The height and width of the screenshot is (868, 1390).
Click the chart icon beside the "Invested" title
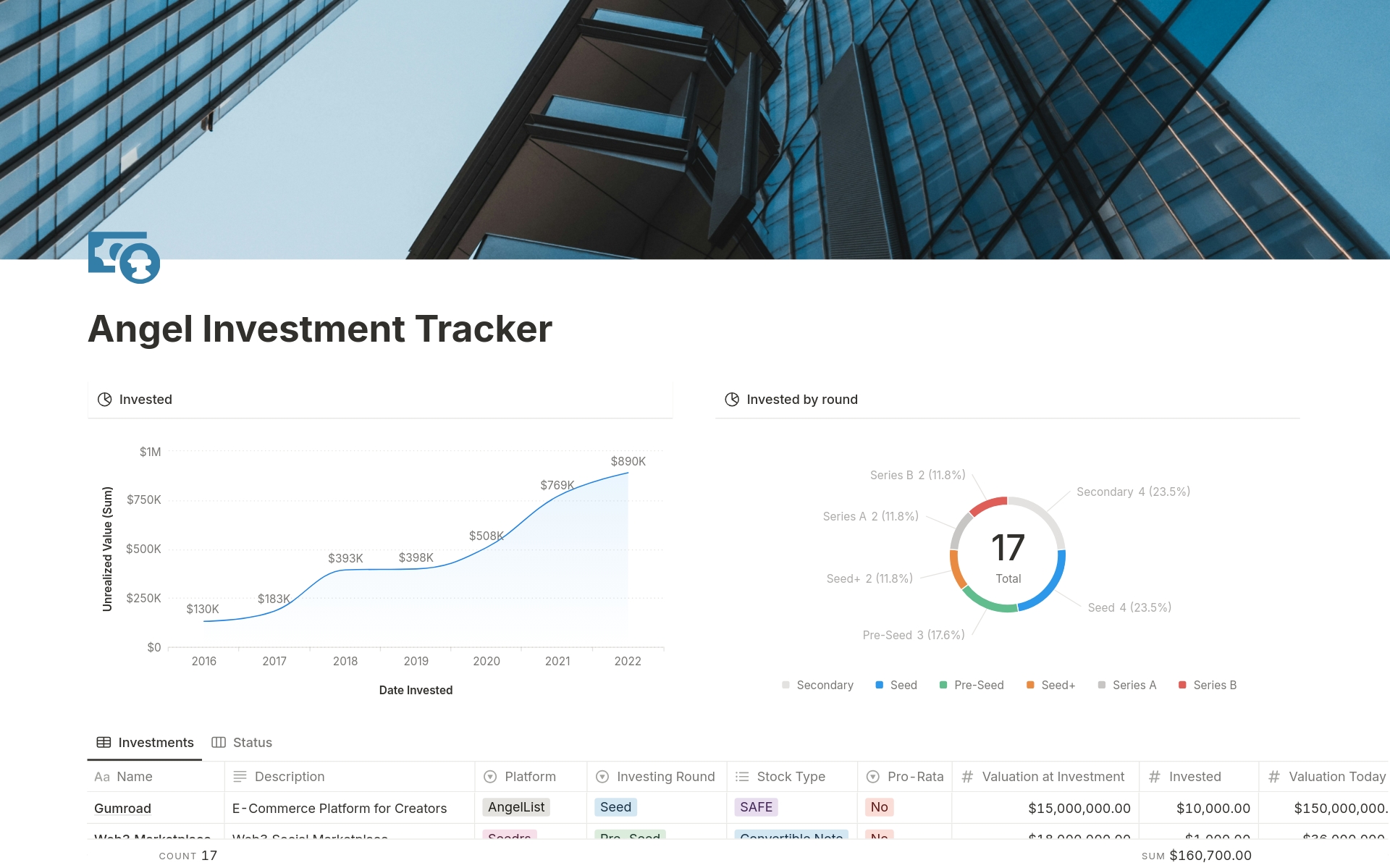[104, 399]
